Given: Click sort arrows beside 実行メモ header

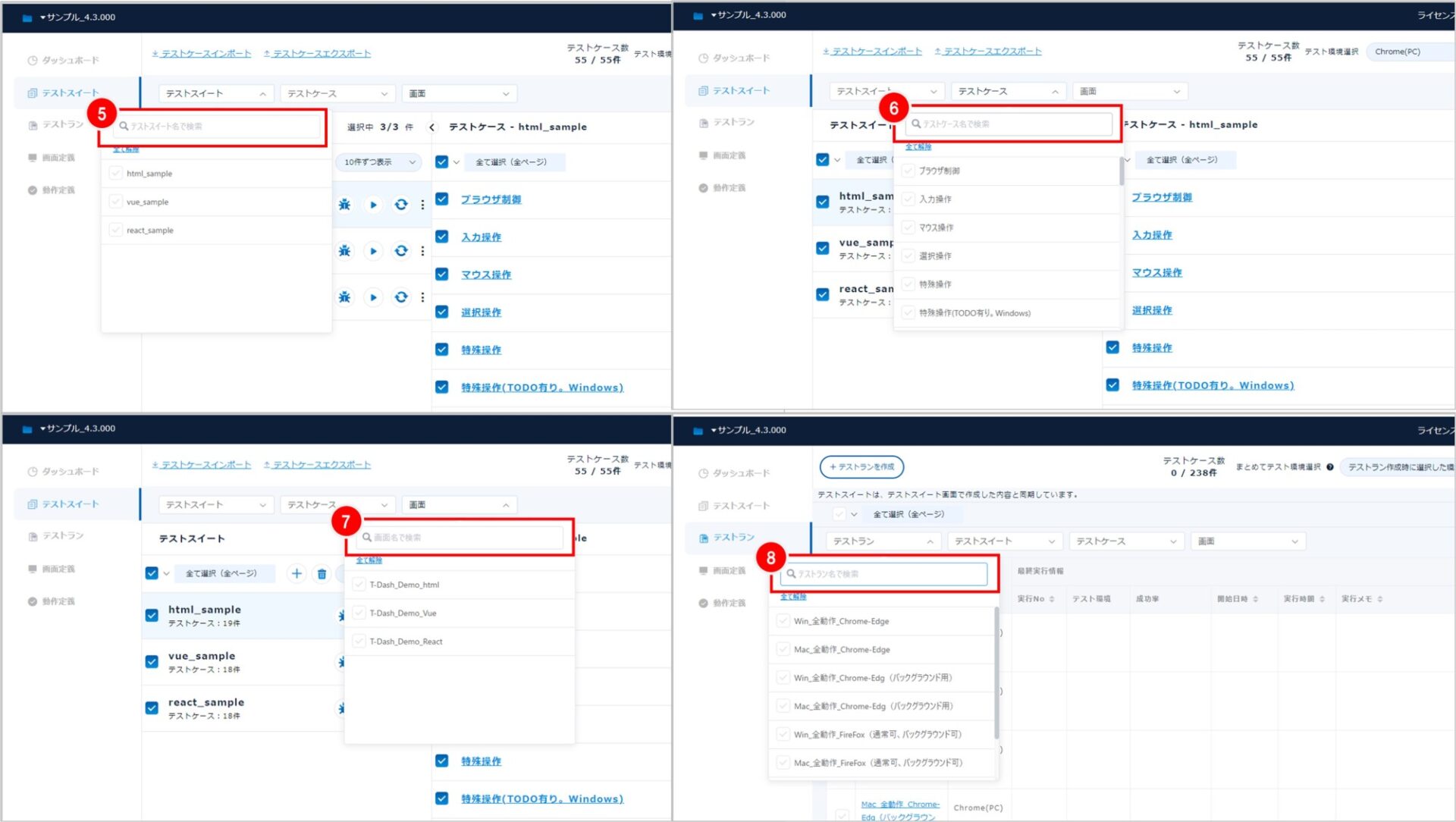Looking at the screenshot, I should point(1380,599).
